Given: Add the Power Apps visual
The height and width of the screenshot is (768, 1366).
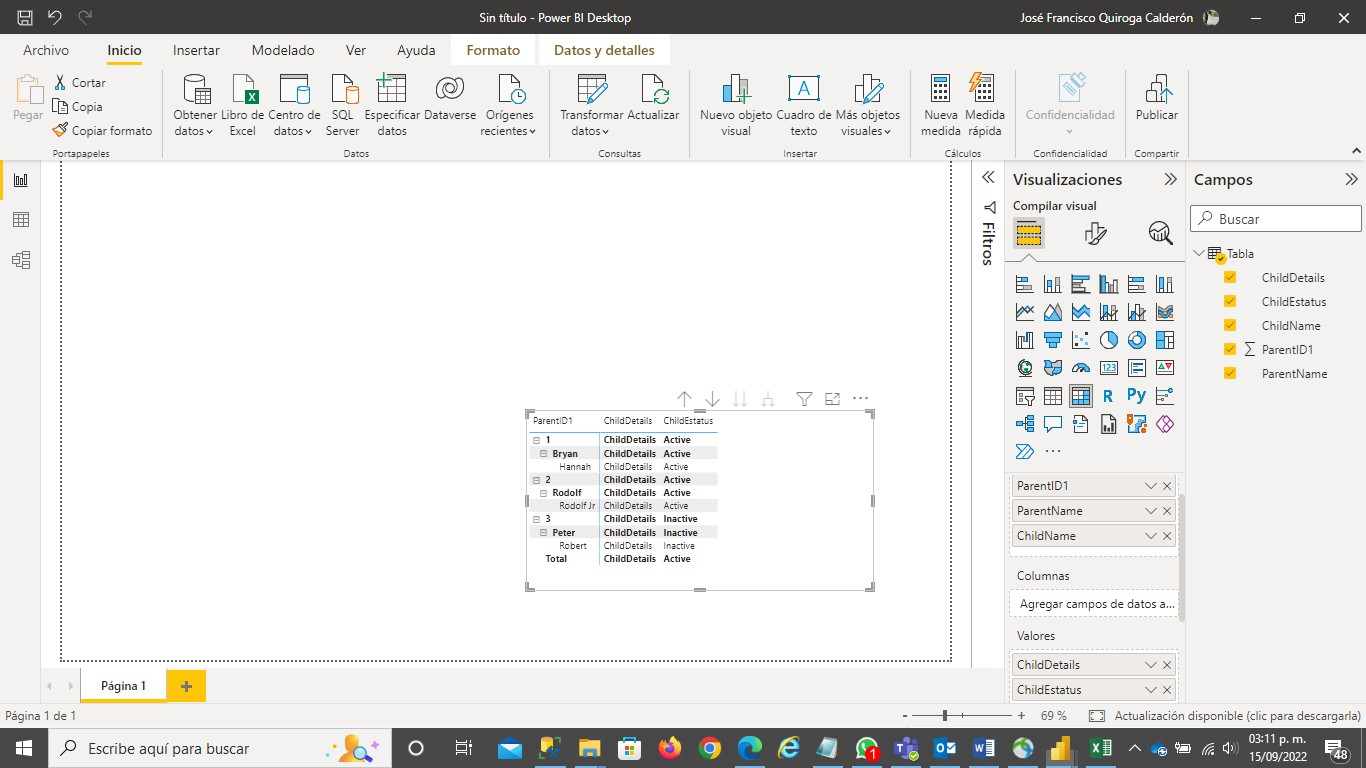Looking at the screenshot, I should (x=1164, y=424).
